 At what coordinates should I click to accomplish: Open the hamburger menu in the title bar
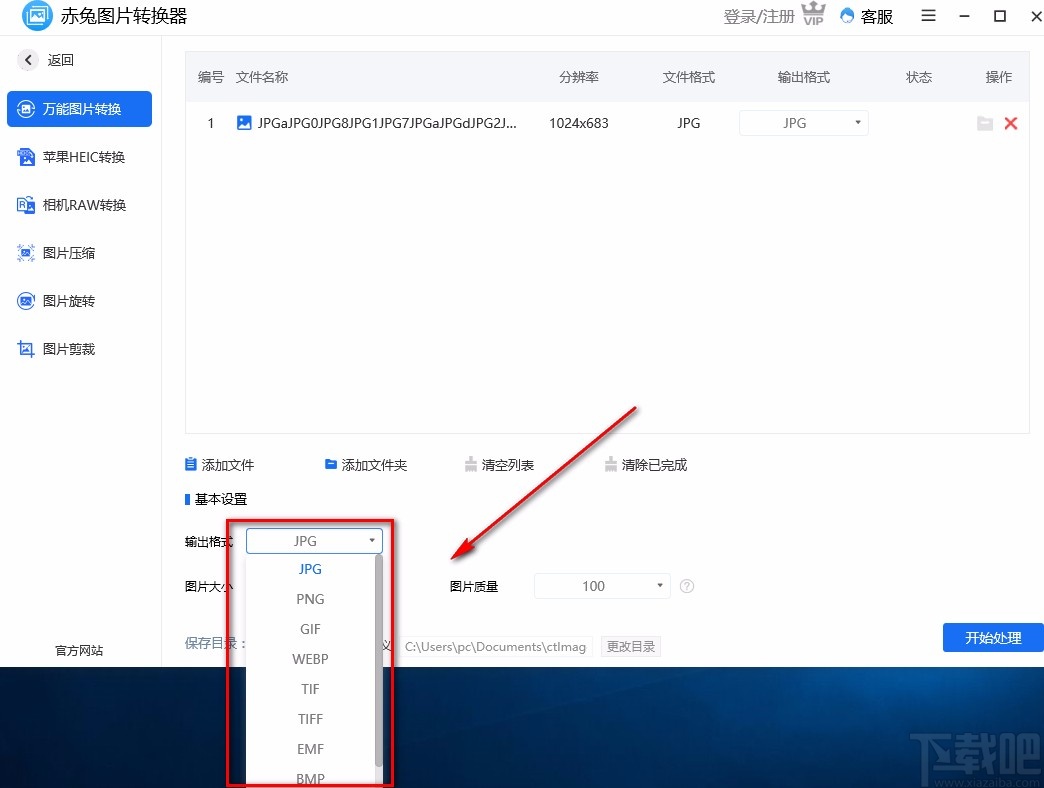coord(928,16)
